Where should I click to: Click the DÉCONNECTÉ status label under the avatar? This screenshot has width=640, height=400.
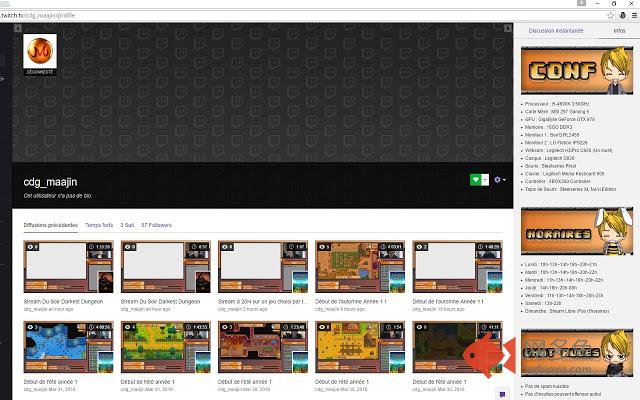coord(40,72)
